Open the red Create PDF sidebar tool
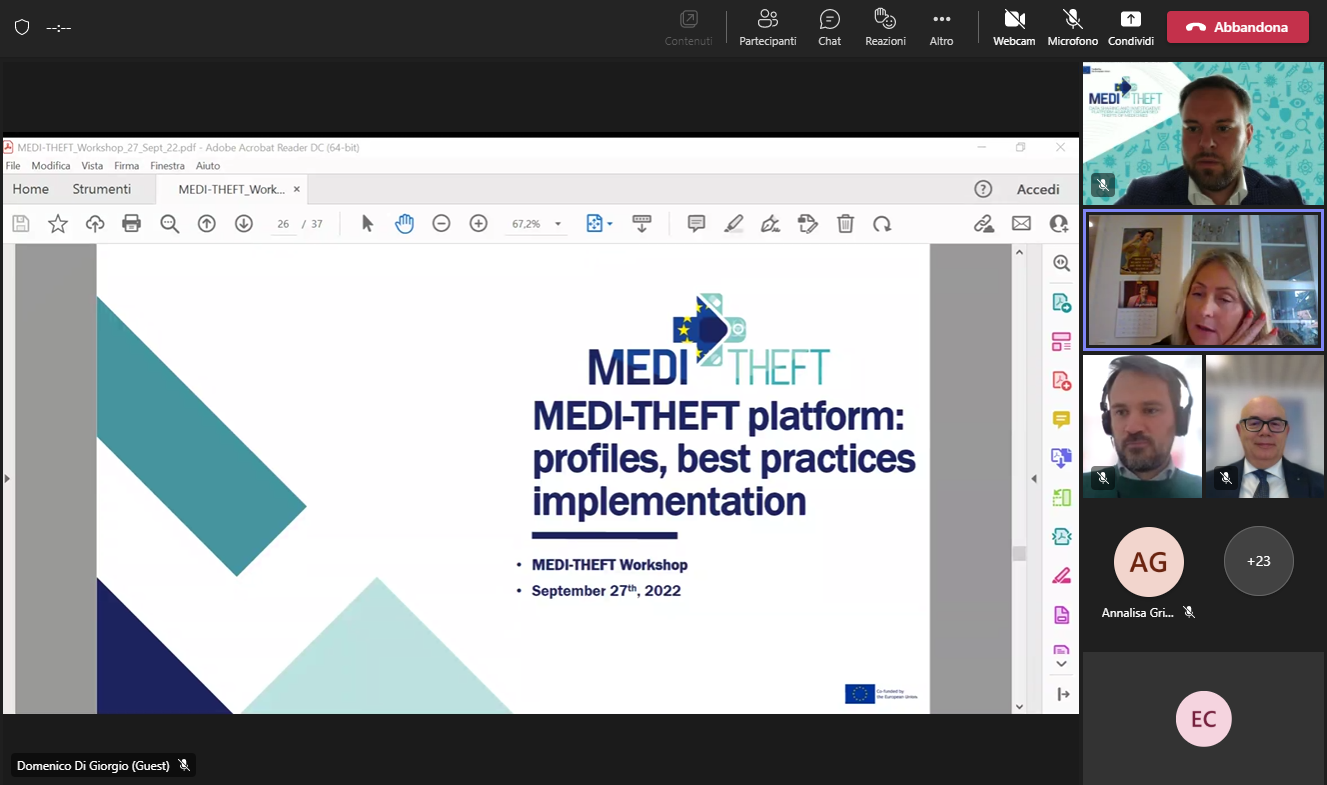The height and width of the screenshot is (785, 1327). pyautogui.click(x=1061, y=381)
